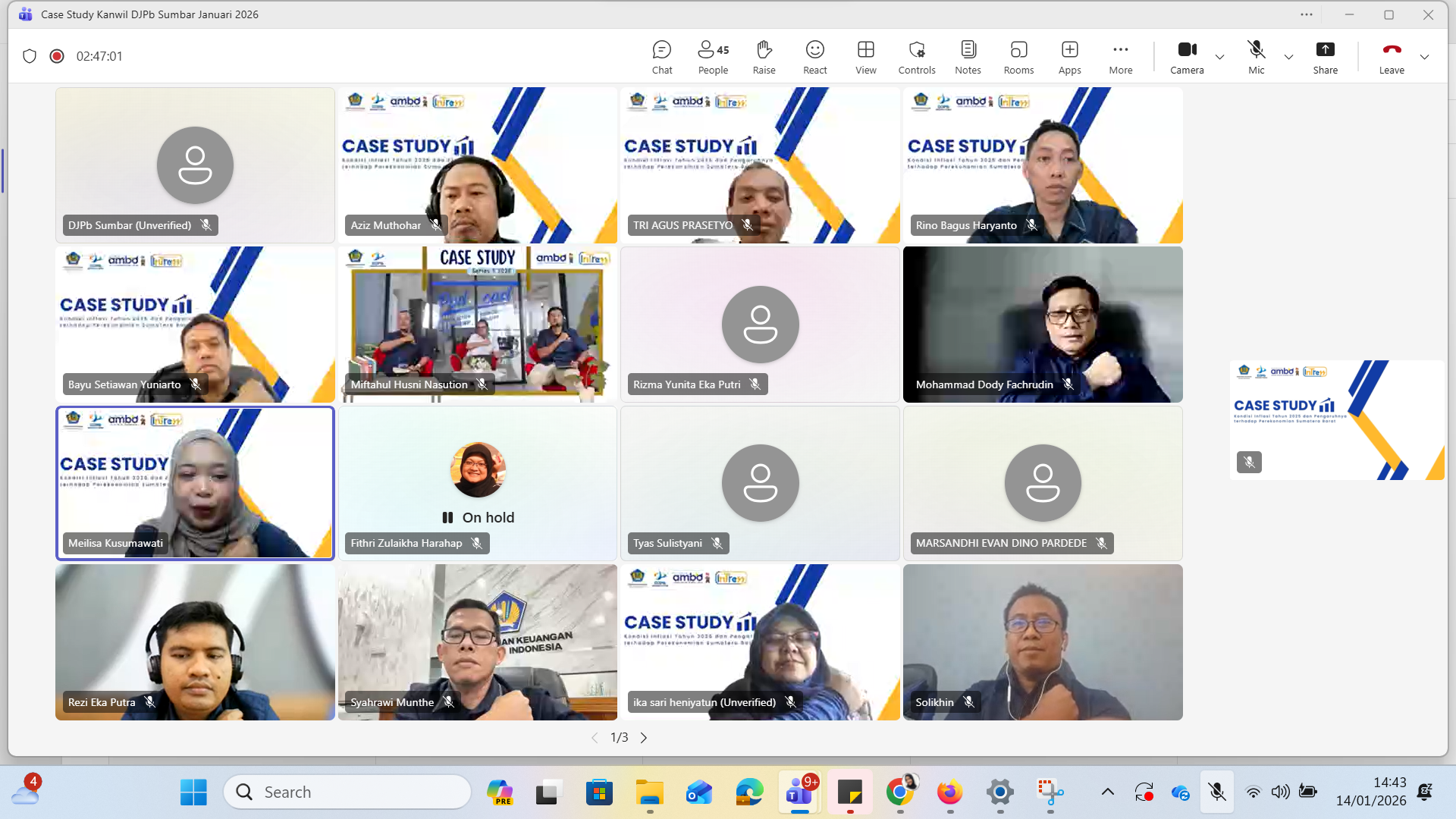The width and height of the screenshot is (1456, 819).
Task: Unmute the Mic in toolbar
Action: point(1256,57)
